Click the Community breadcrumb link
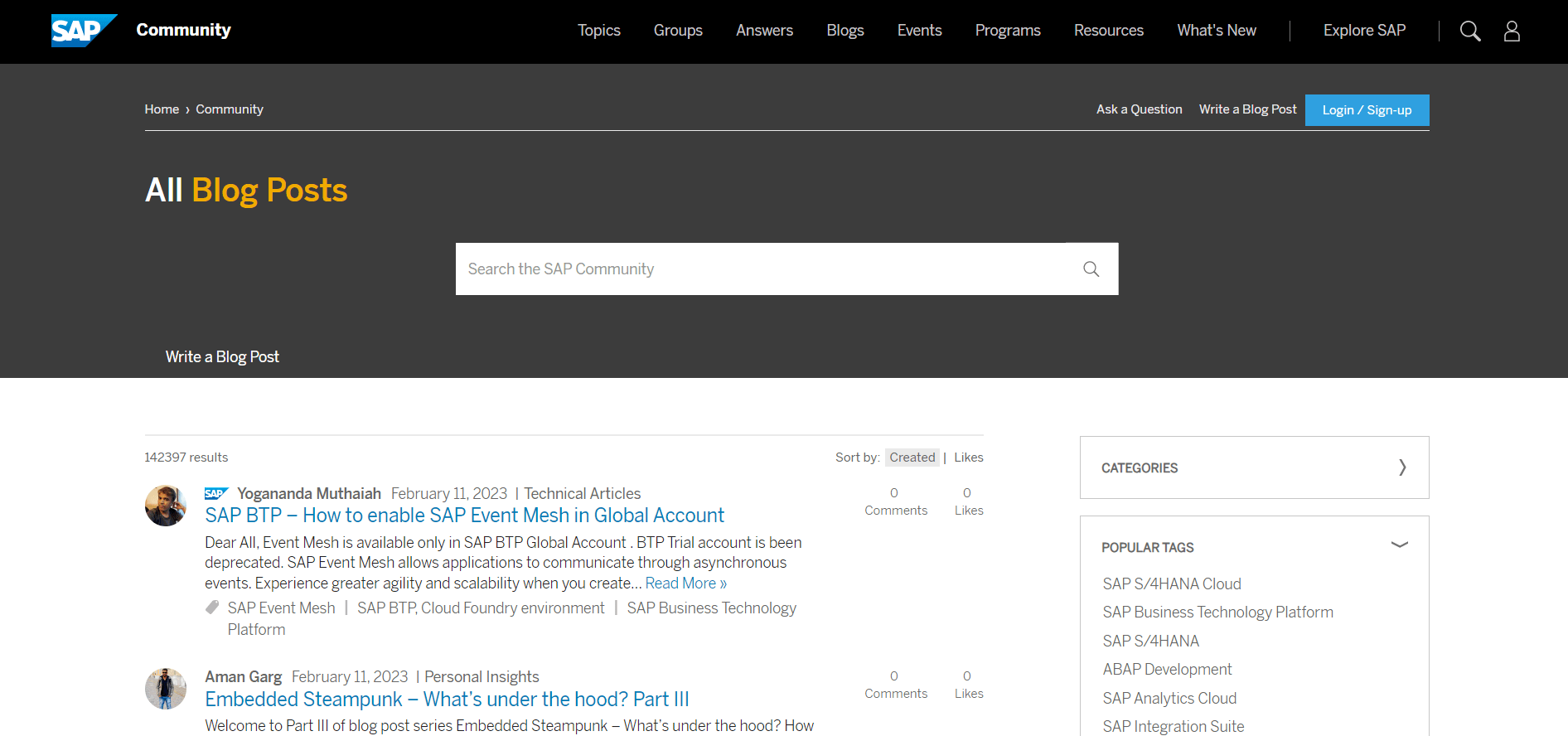 coord(230,109)
